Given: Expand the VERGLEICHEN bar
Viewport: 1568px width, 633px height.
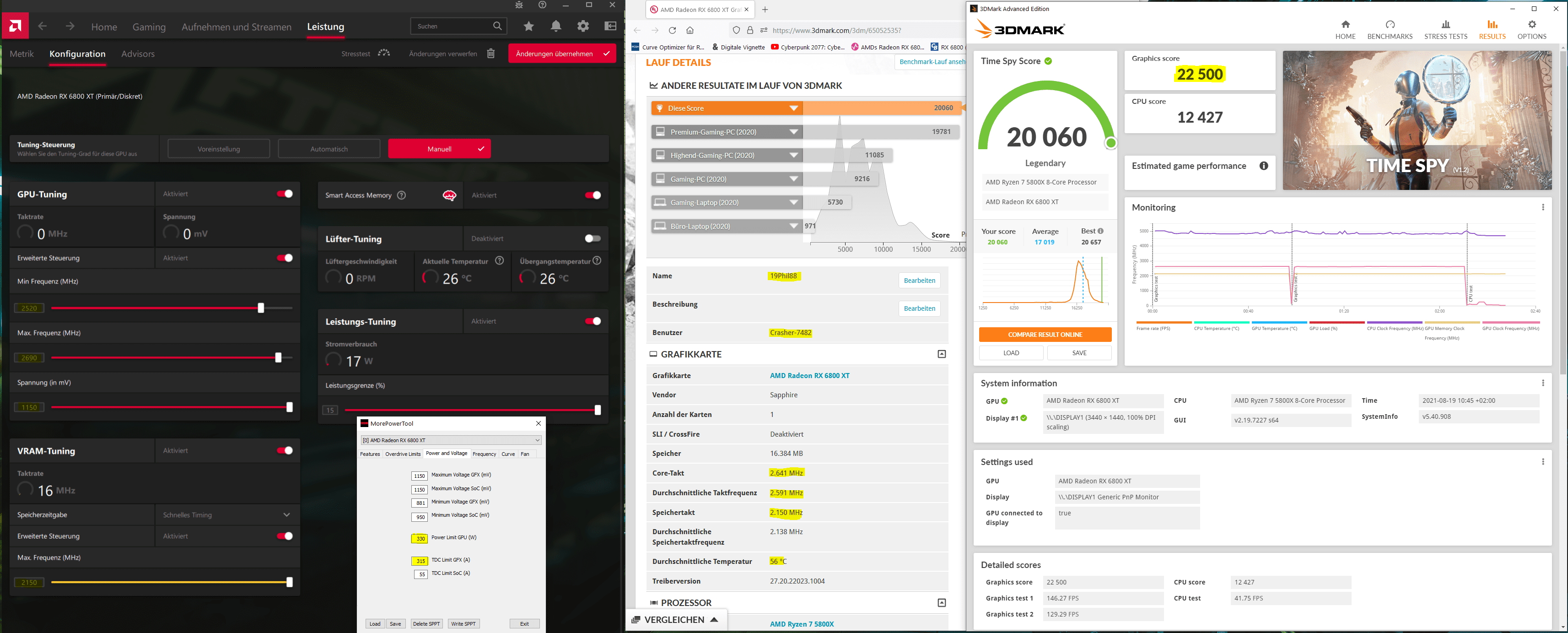Looking at the screenshot, I should point(676,620).
